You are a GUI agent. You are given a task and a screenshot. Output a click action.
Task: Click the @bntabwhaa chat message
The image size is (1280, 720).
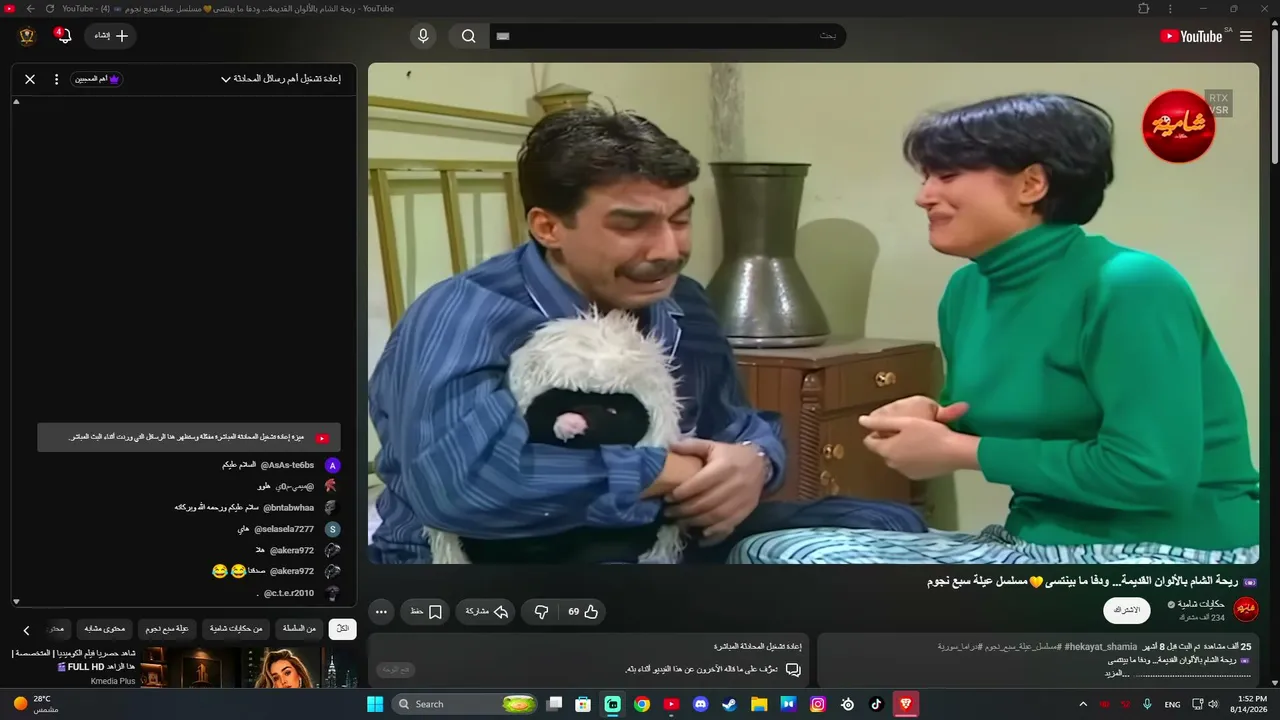click(257, 507)
